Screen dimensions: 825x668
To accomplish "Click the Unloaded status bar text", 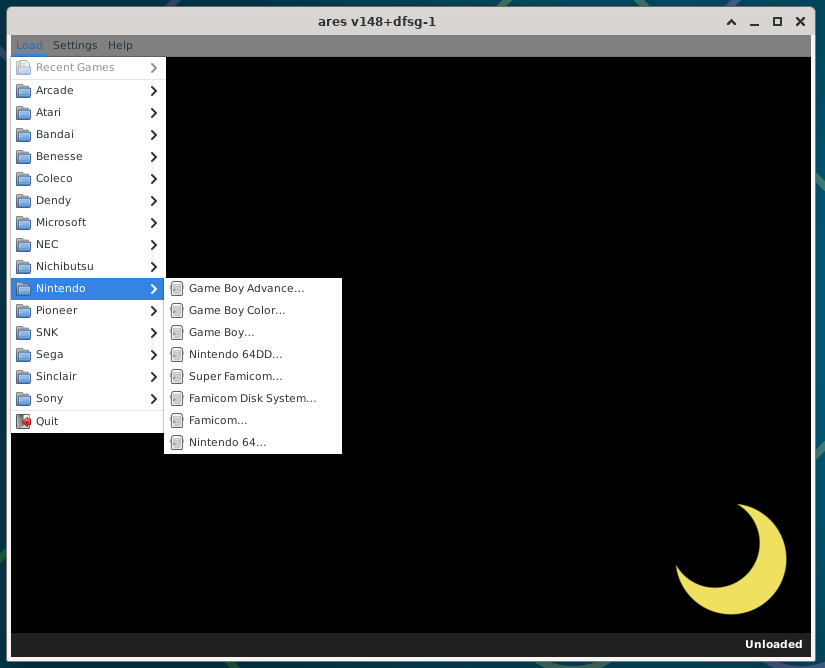I will coord(773,644).
